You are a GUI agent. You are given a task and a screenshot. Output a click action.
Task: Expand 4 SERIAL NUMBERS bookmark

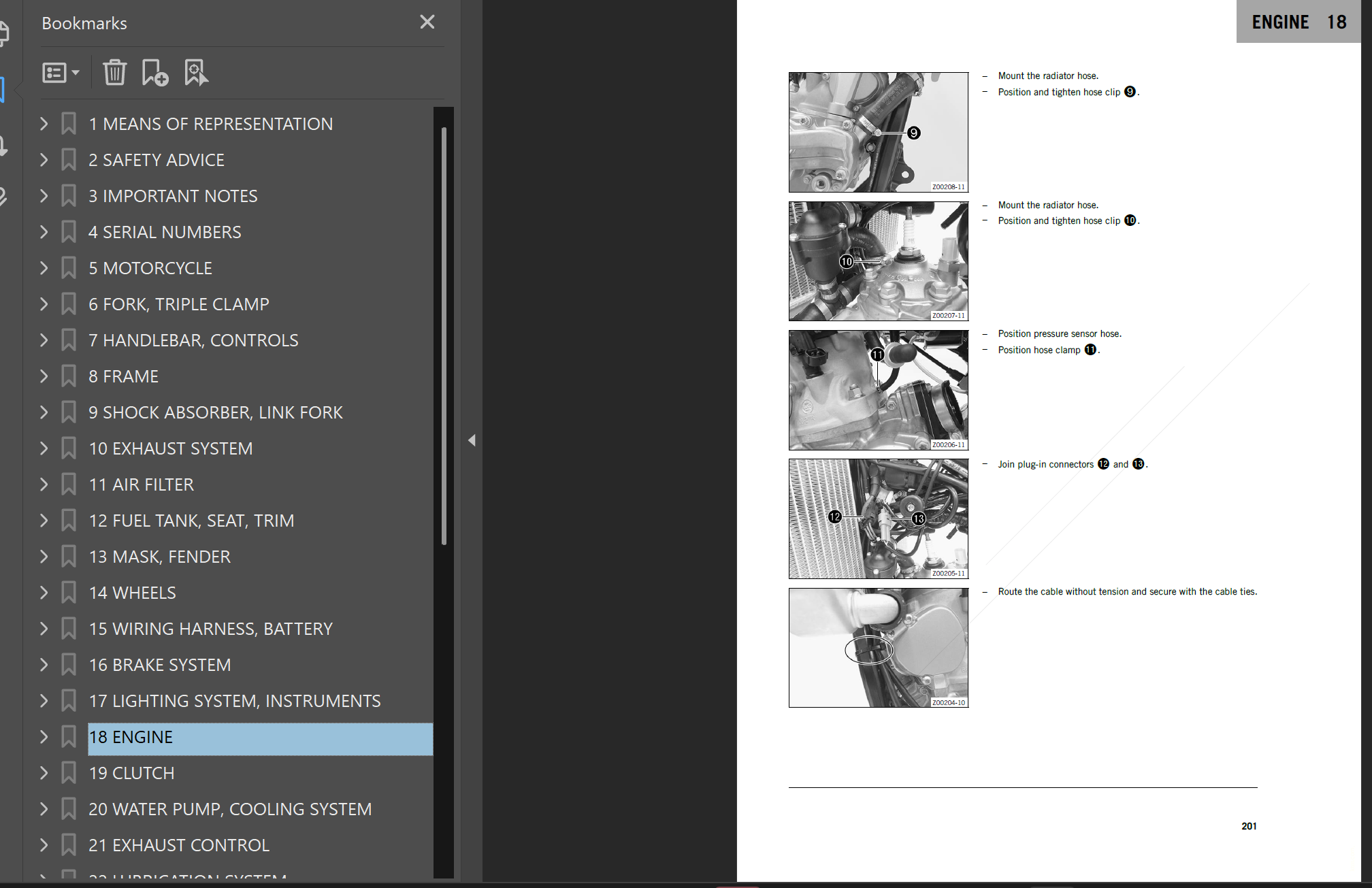pos(44,232)
